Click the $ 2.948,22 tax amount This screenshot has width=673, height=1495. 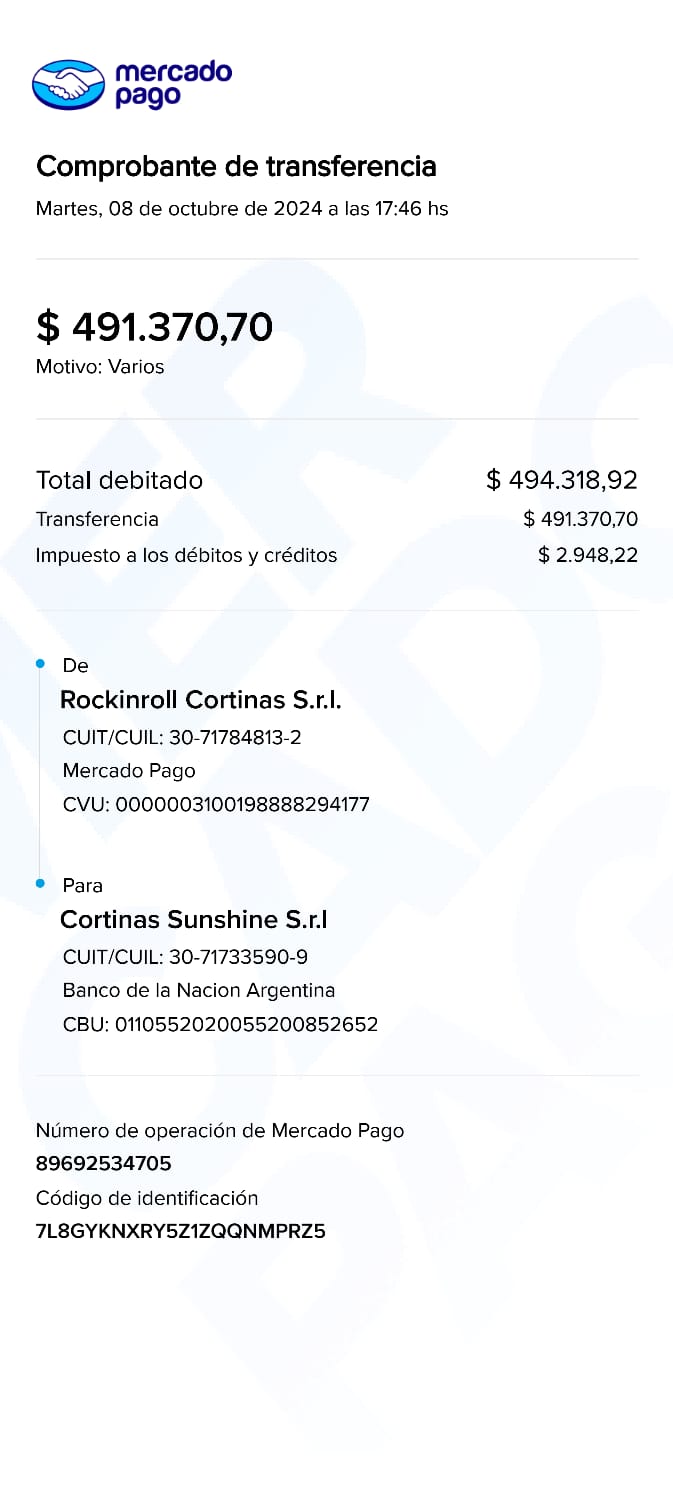(587, 555)
